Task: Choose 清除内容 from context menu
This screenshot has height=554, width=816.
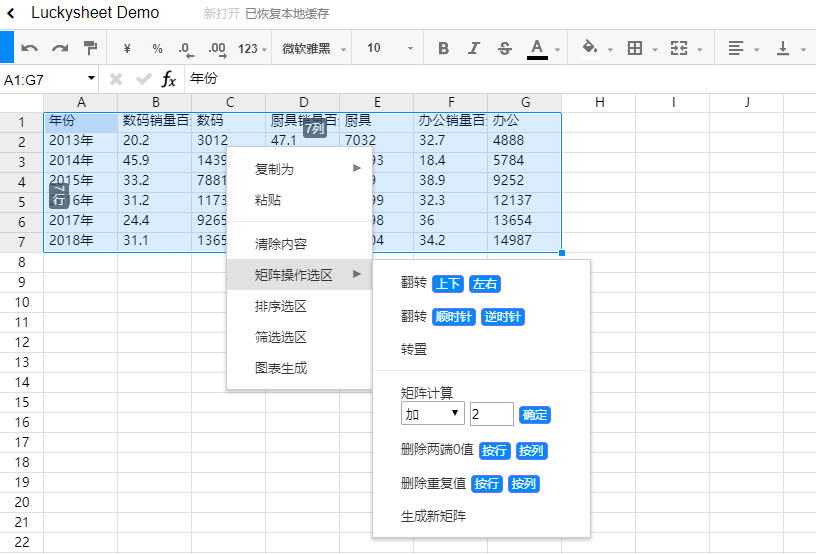Action: pos(299,243)
